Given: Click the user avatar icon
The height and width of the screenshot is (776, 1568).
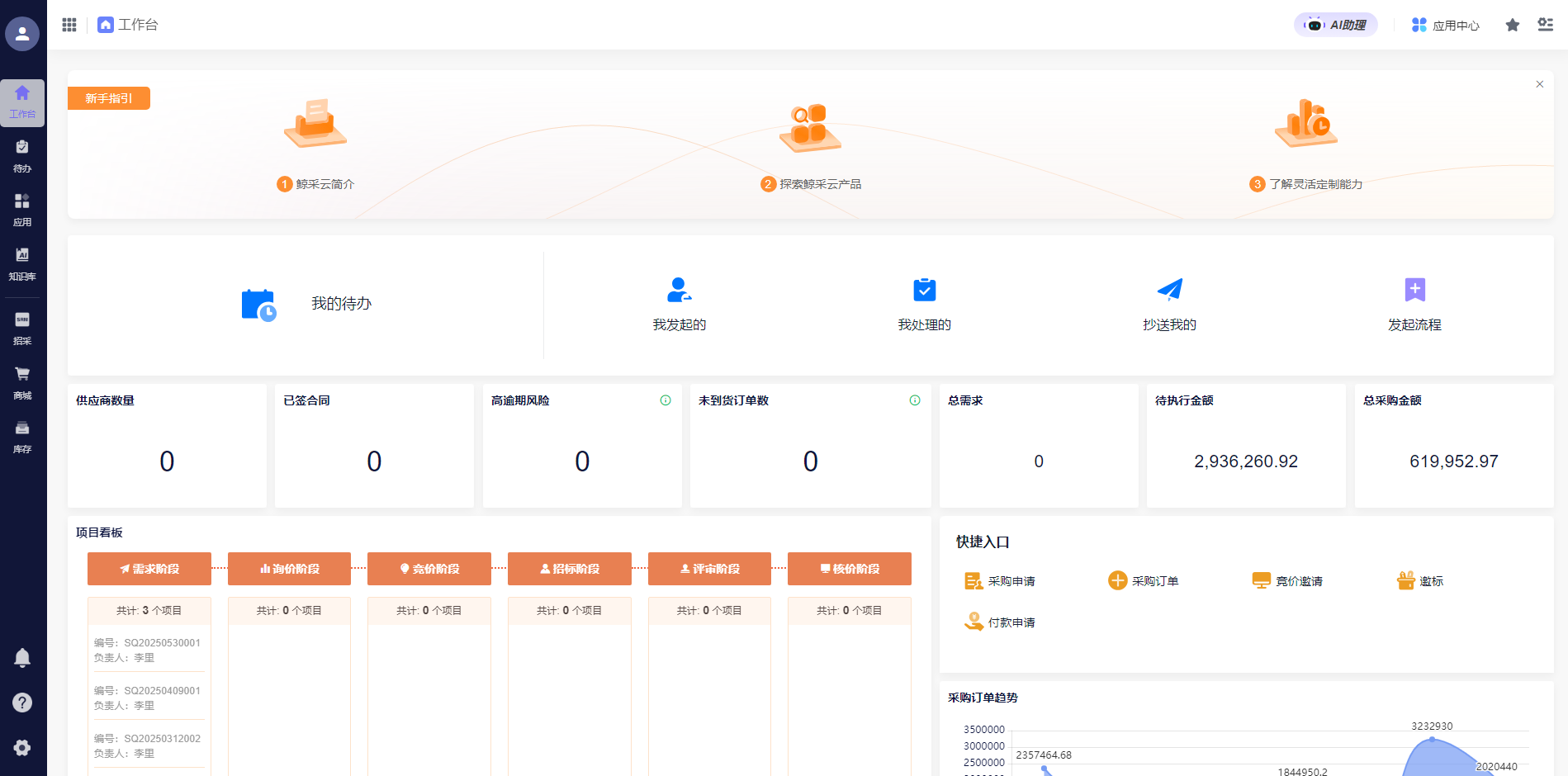Looking at the screenshot, I should pos(22,34).
